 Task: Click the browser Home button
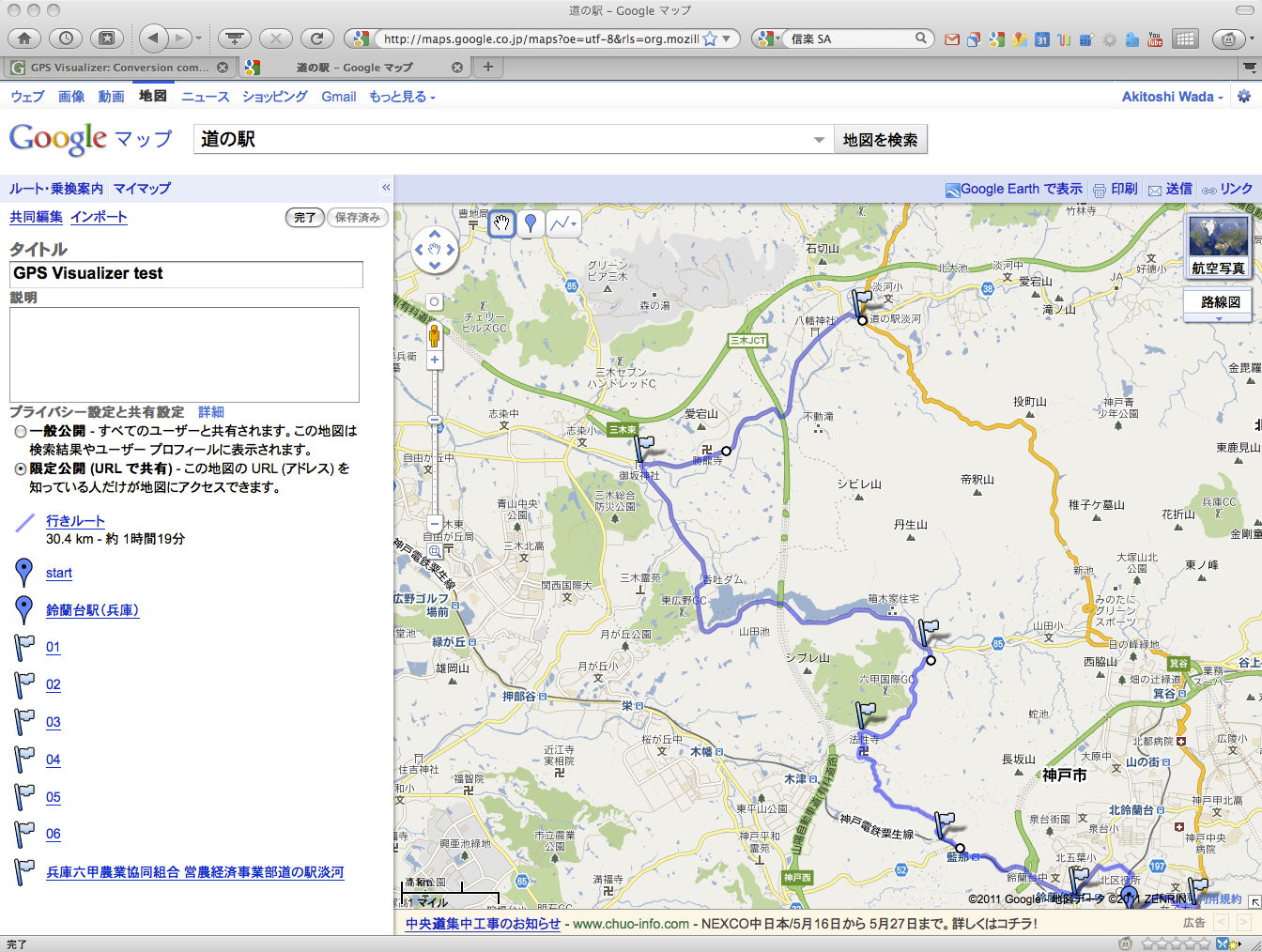[x=24, y=38]
